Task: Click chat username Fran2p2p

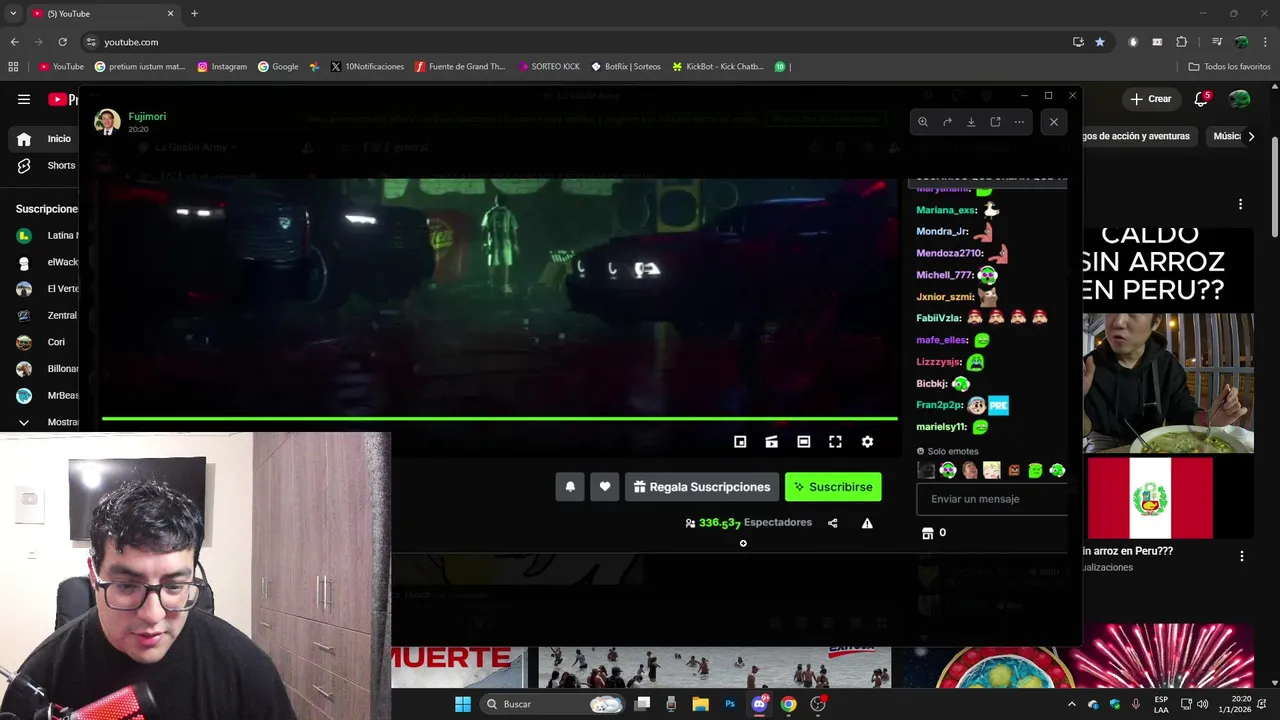Action: pos(939,405)
